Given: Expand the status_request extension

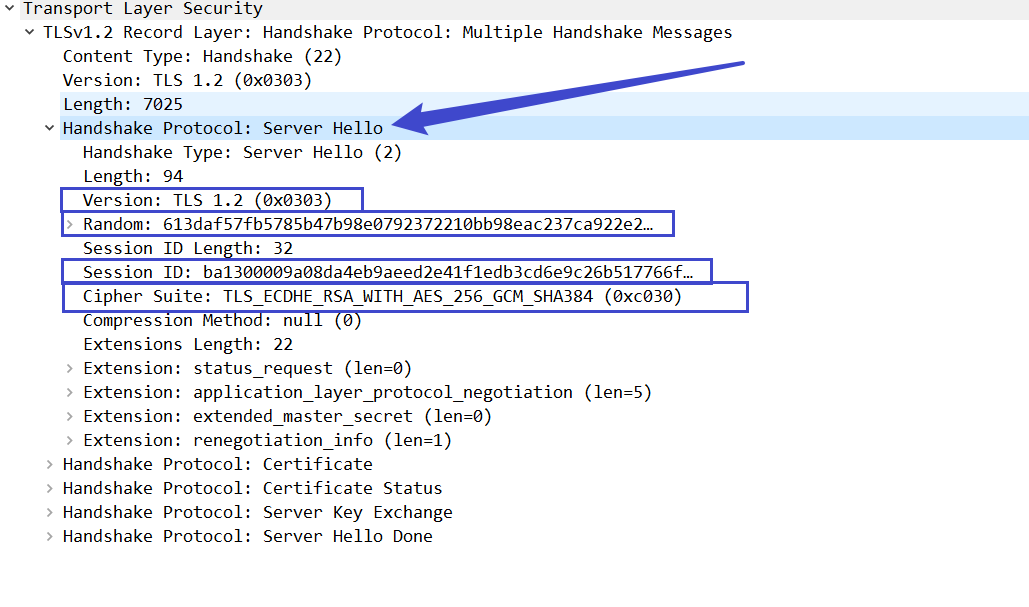Looking at the screenshot, I should [x=70, y=368].
